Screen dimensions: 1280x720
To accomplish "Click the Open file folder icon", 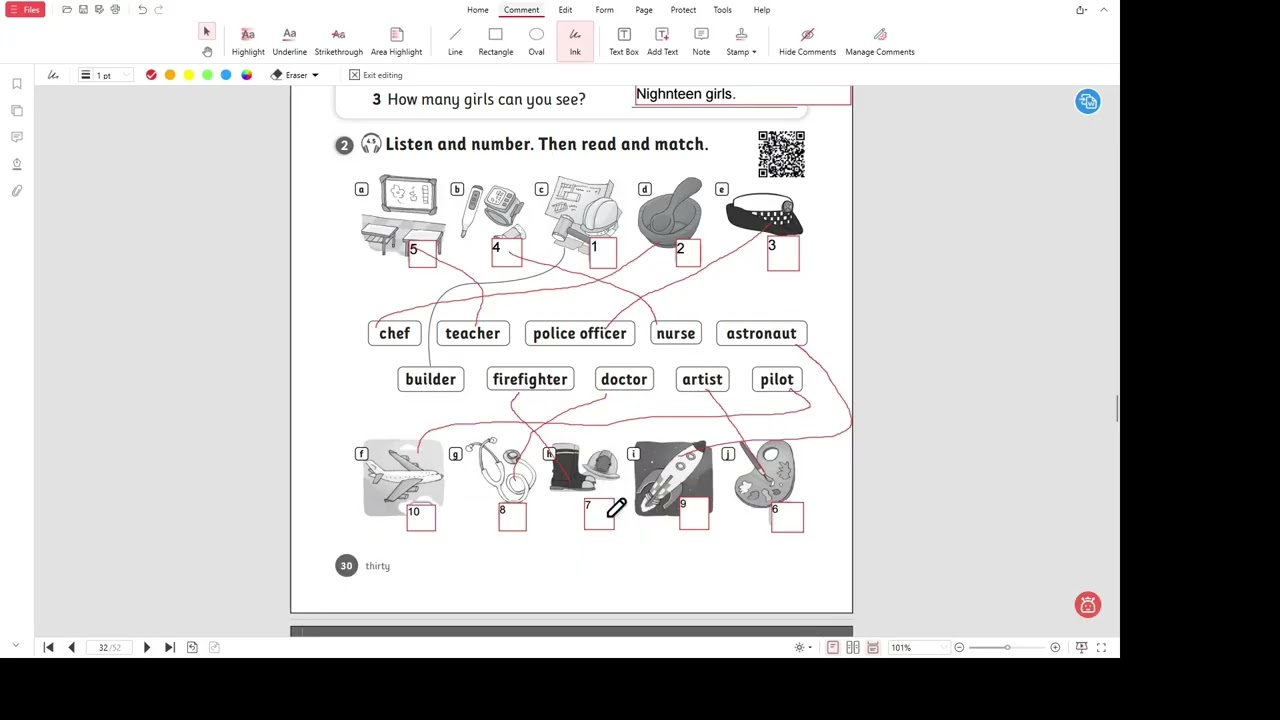I will pos(67,10).
